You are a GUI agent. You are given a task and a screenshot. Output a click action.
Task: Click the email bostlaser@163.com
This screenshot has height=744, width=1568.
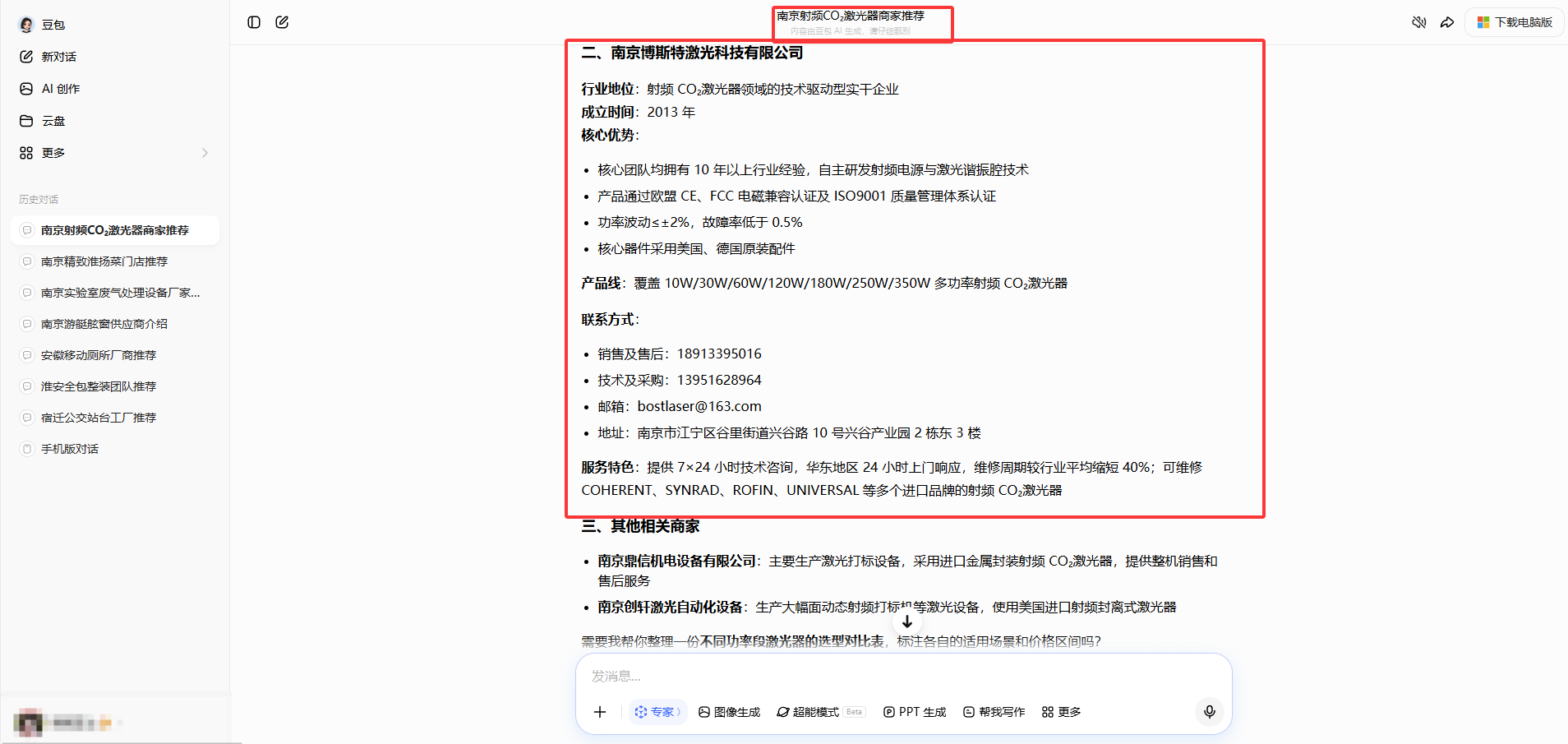coord(699,407)
